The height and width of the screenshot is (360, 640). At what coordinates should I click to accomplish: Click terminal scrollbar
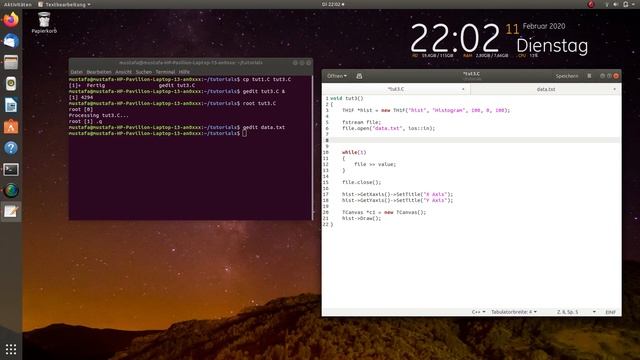(x=312, y=147)
